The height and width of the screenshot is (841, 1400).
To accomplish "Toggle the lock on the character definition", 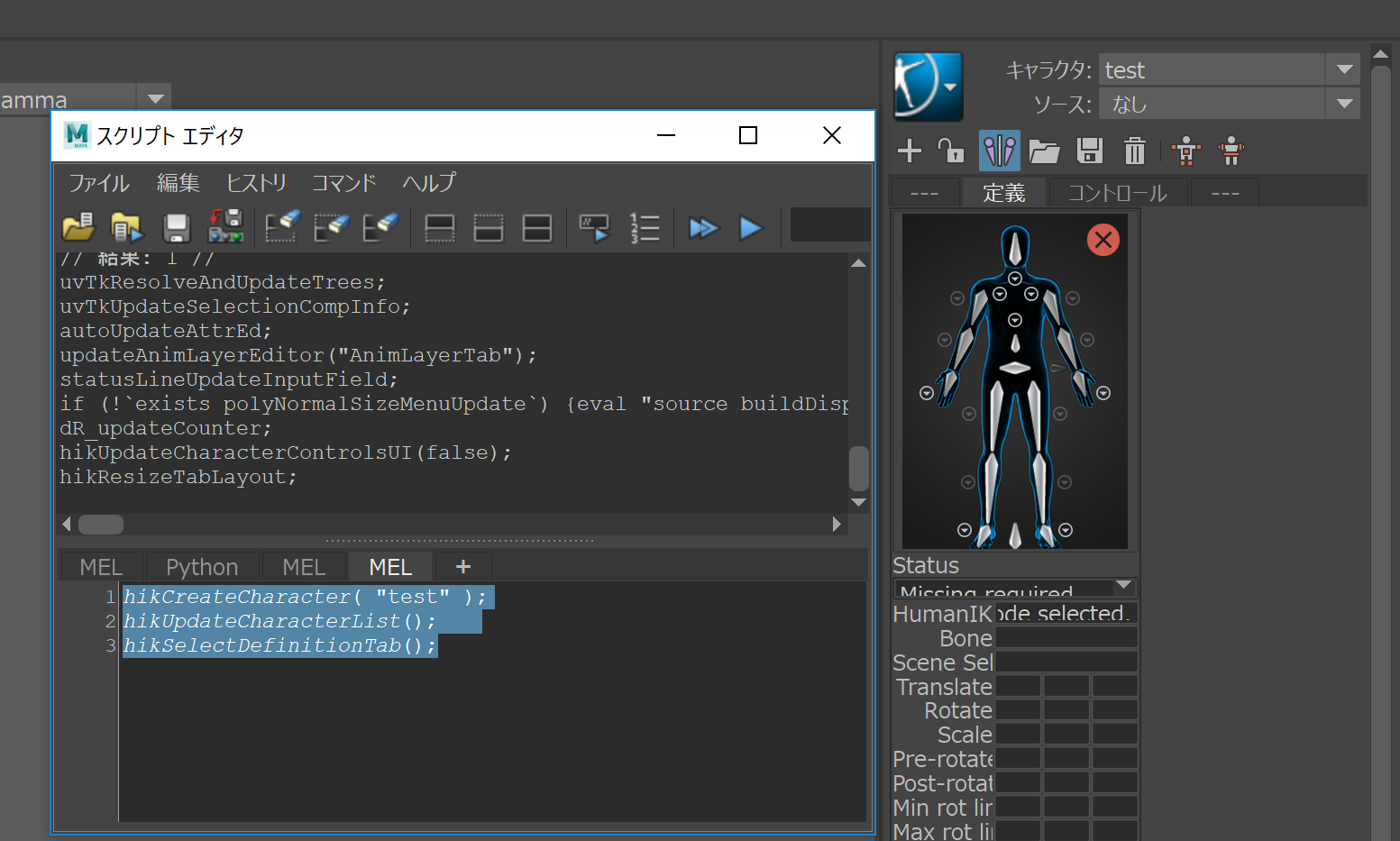I will (x=953, y=151).
